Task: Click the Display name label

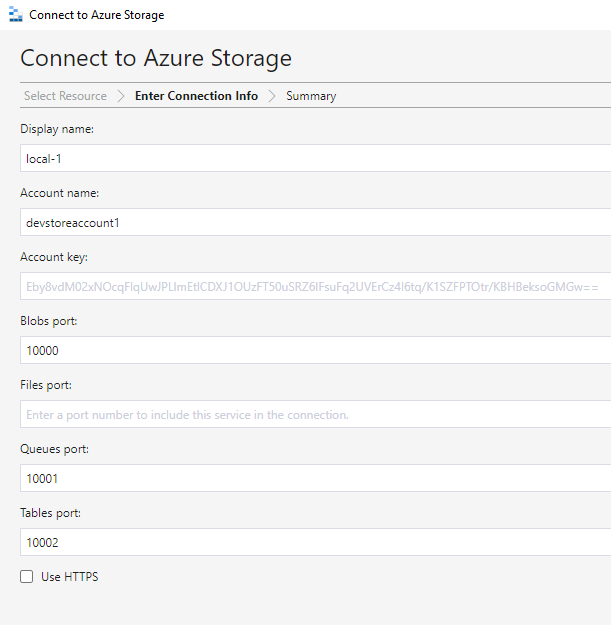Action: [x=57, y=129]
